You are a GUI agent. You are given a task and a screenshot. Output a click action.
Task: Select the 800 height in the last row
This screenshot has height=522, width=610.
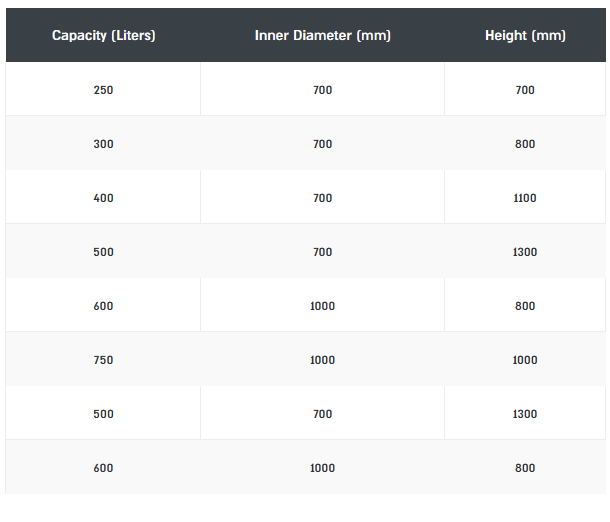pos(525,468)
